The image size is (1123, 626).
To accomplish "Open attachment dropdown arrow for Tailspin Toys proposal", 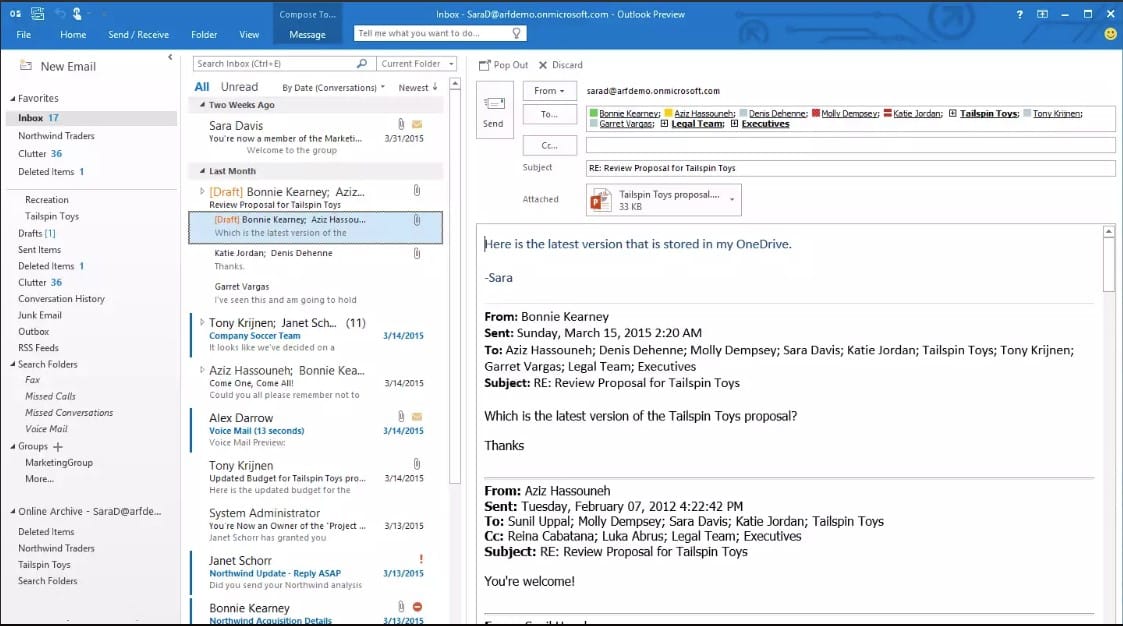I will (x=732, y=200).
